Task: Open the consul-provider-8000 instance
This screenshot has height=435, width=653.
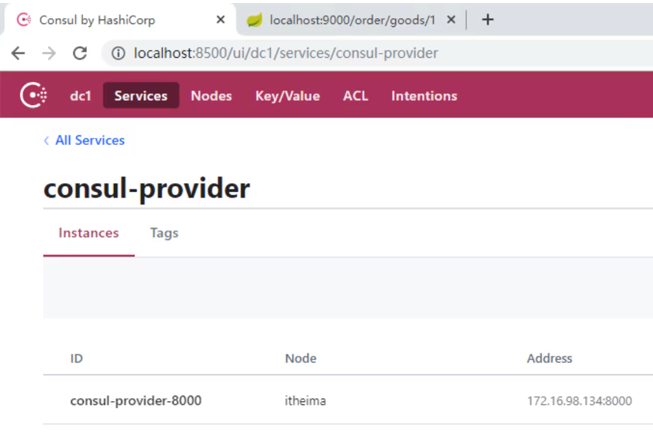Action: [136, 400]
